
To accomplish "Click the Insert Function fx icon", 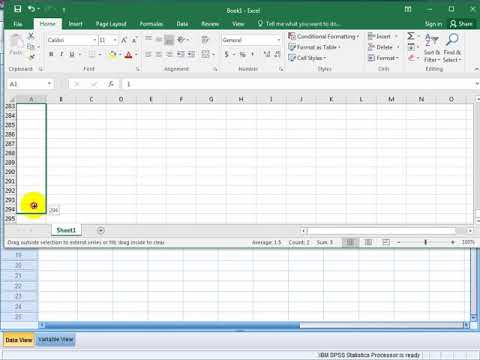I will [x=111, y=84].
